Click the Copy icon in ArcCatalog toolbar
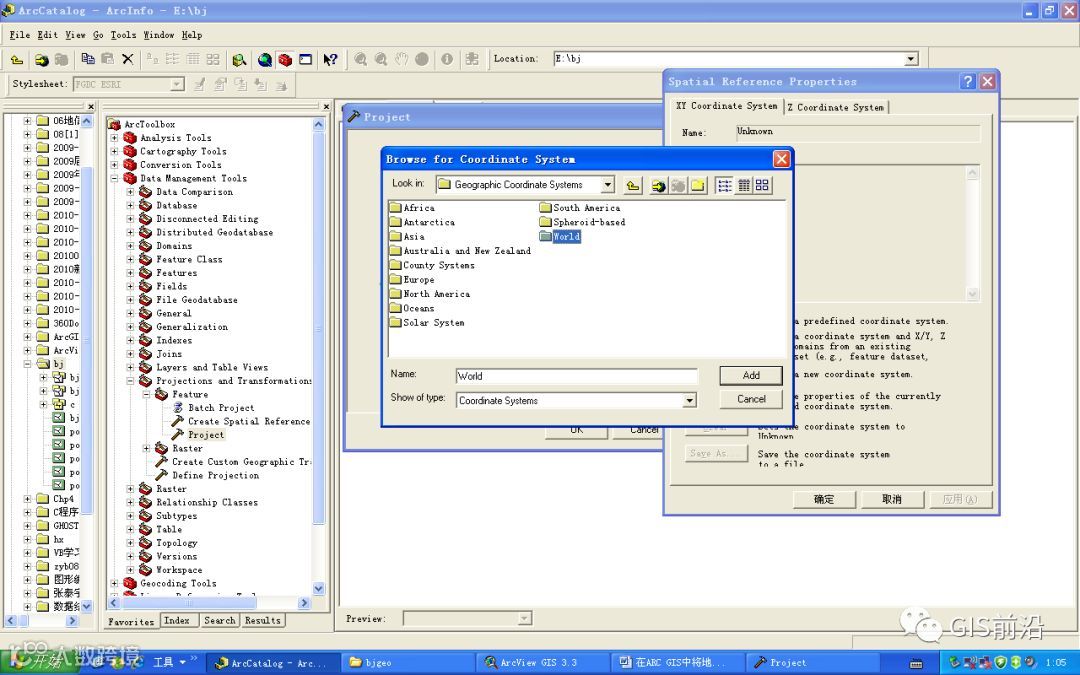The image size is (1080, 675). [x=87, y=59]
